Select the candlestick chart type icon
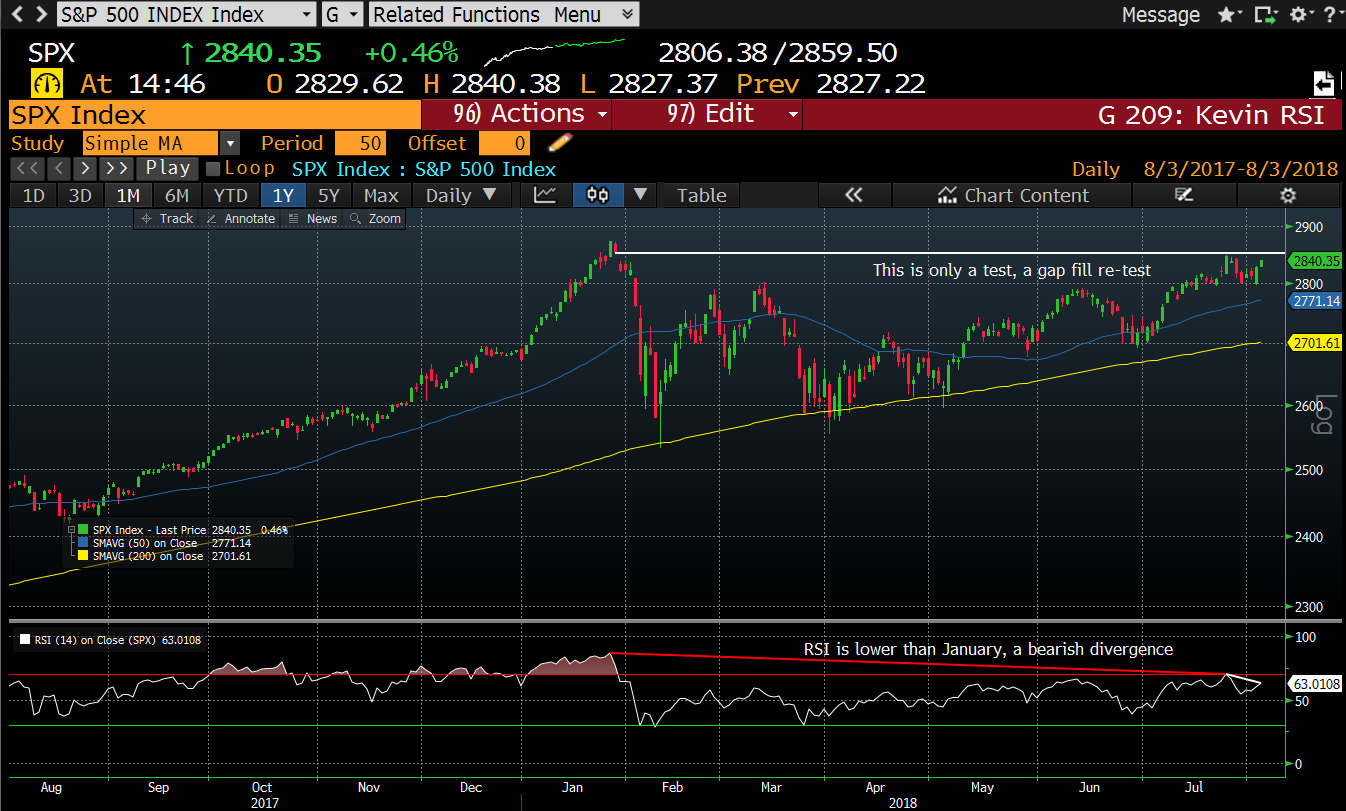The width and height of the screenshot is (1346, 811). pyautogui.click(x=598, y=195)
